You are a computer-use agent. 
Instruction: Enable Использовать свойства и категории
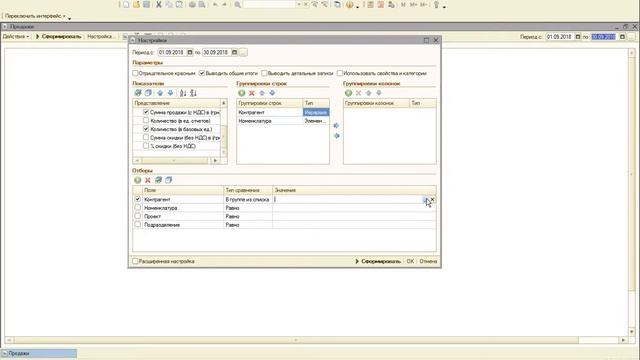click(340, 73)
